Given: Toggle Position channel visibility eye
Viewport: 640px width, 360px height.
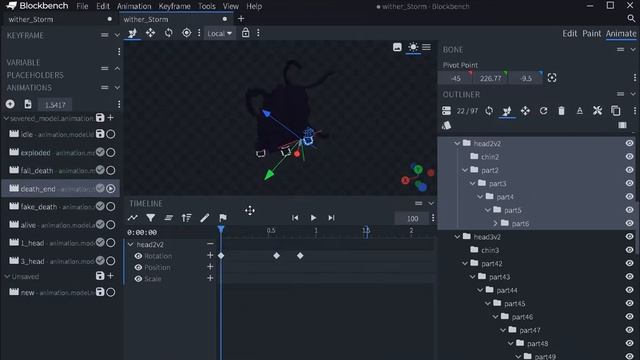Looking at the screenshot, I should pyautogui.click(x=138, y=267).
